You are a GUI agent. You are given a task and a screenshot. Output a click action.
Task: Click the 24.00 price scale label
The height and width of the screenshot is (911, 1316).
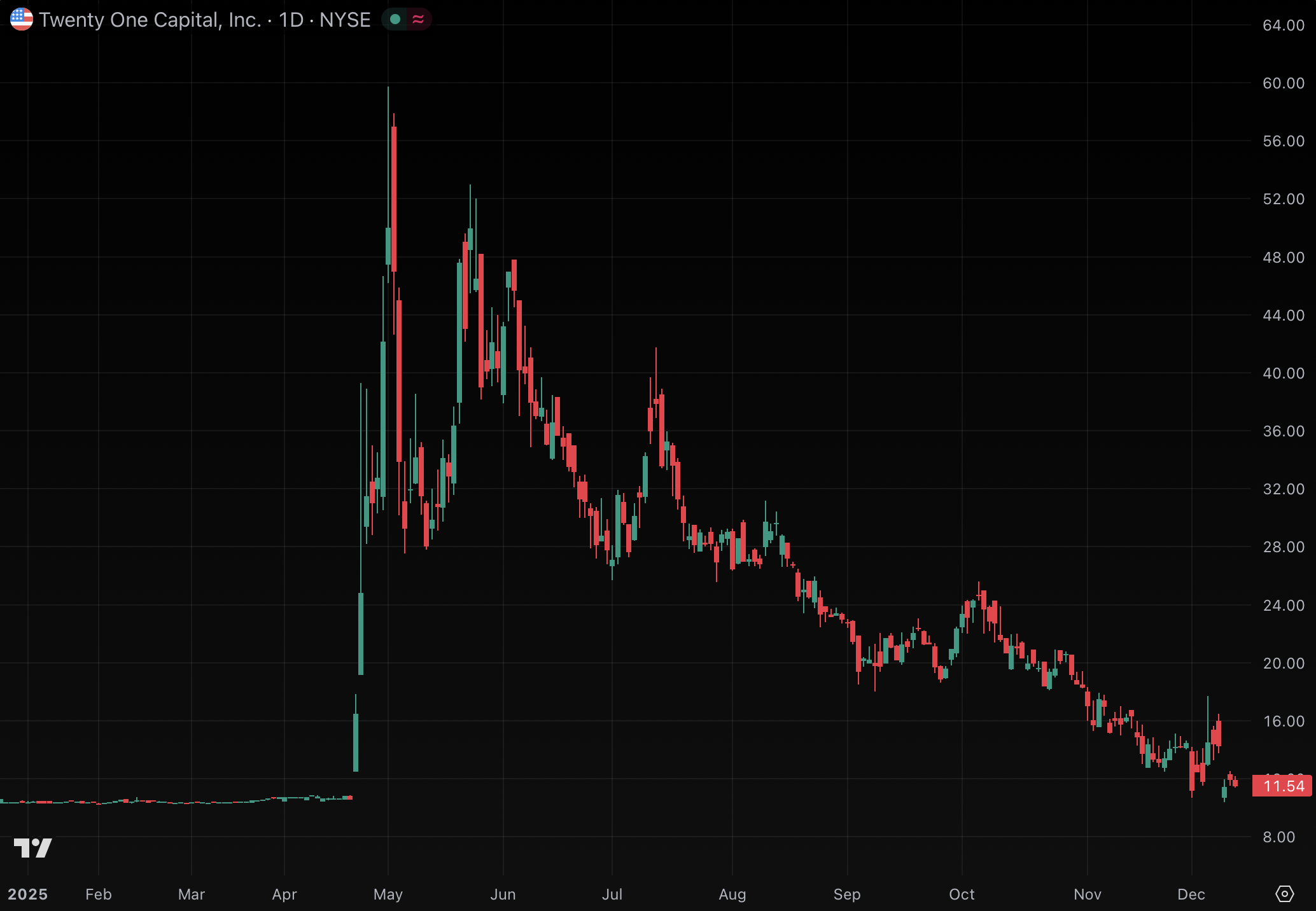[1283, 606]
